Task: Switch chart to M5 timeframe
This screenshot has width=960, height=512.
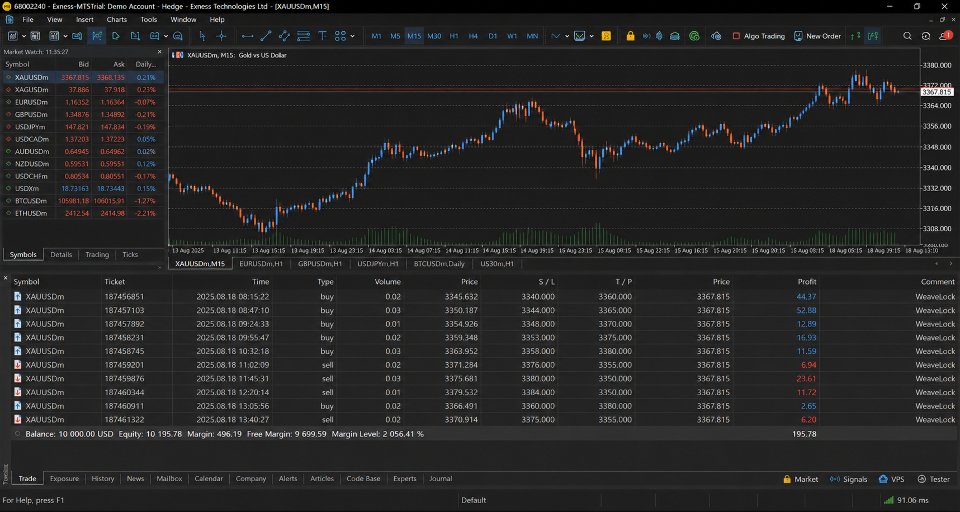Action: pyautogui.click(x=395, y=36)
